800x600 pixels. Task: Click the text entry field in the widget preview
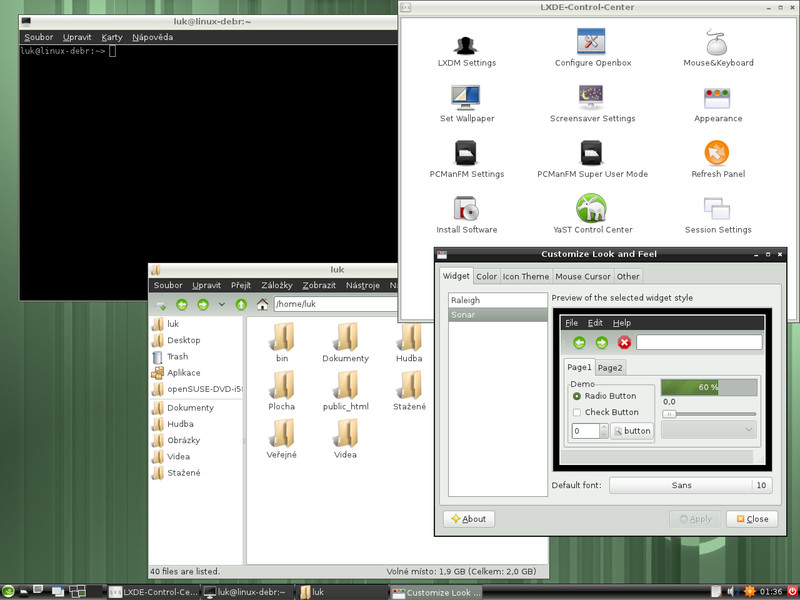[699, 342]
